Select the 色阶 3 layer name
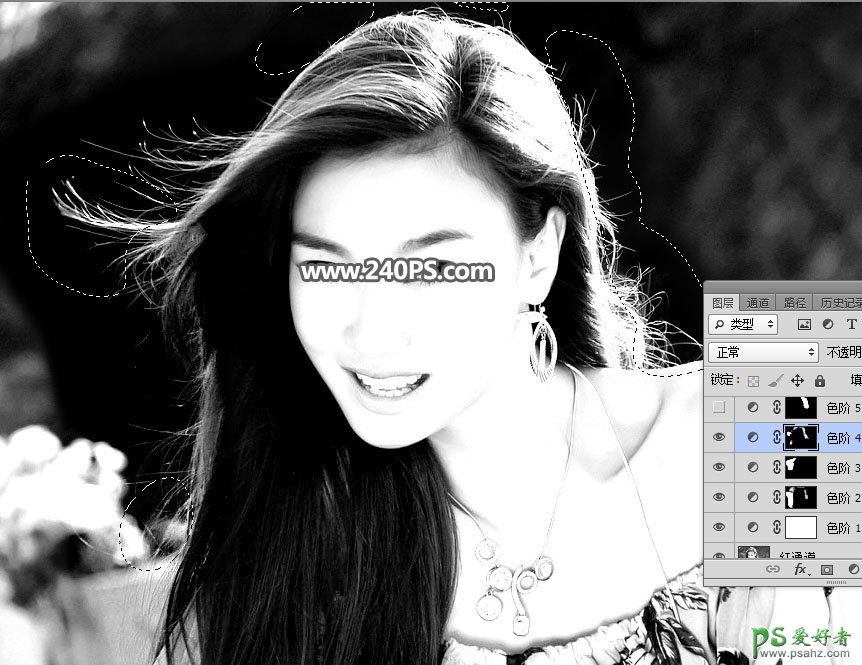The height and width of the screenshot is (665, 862). click(844, 468)
